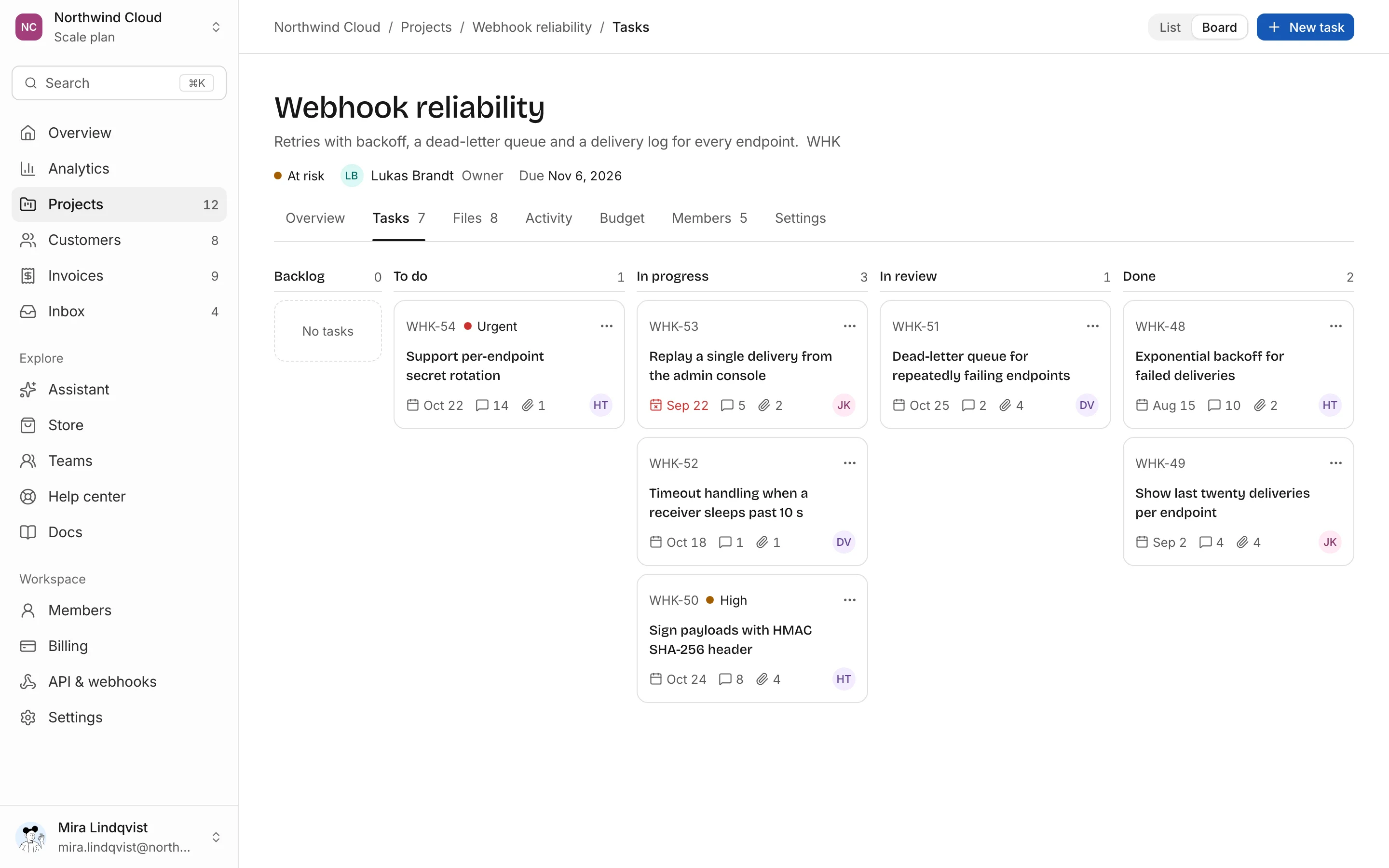Open Analytics bar chart icon
This screenshot has height=868, width=1389.
click(27, 168)
